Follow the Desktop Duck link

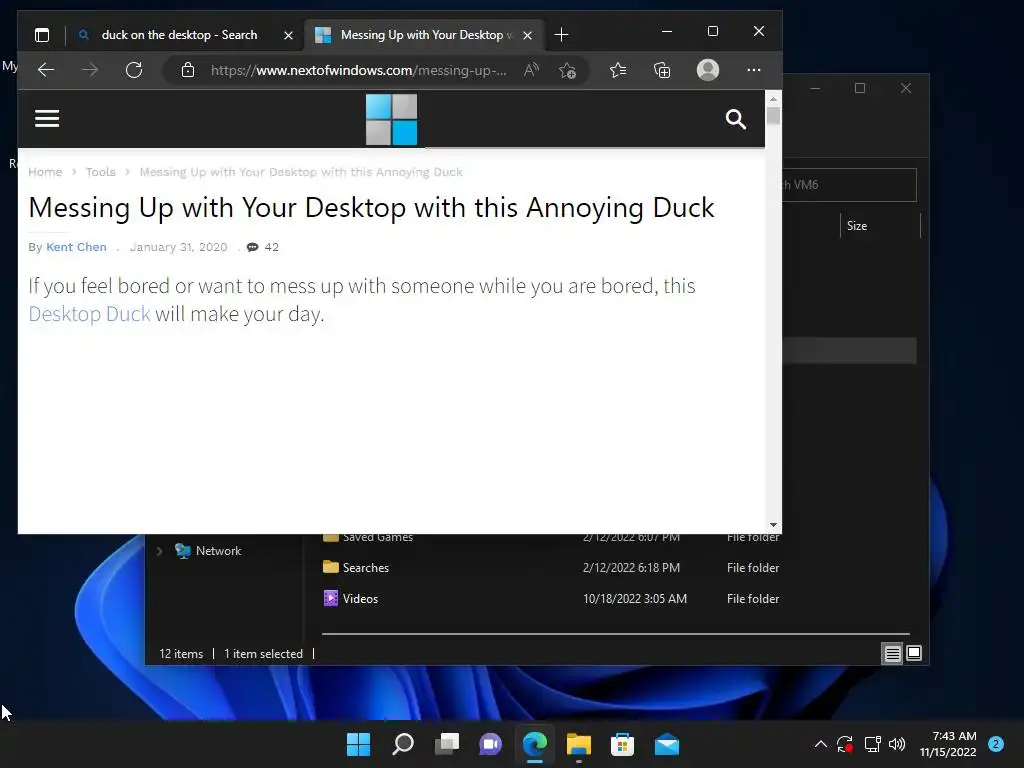(89, 313)
